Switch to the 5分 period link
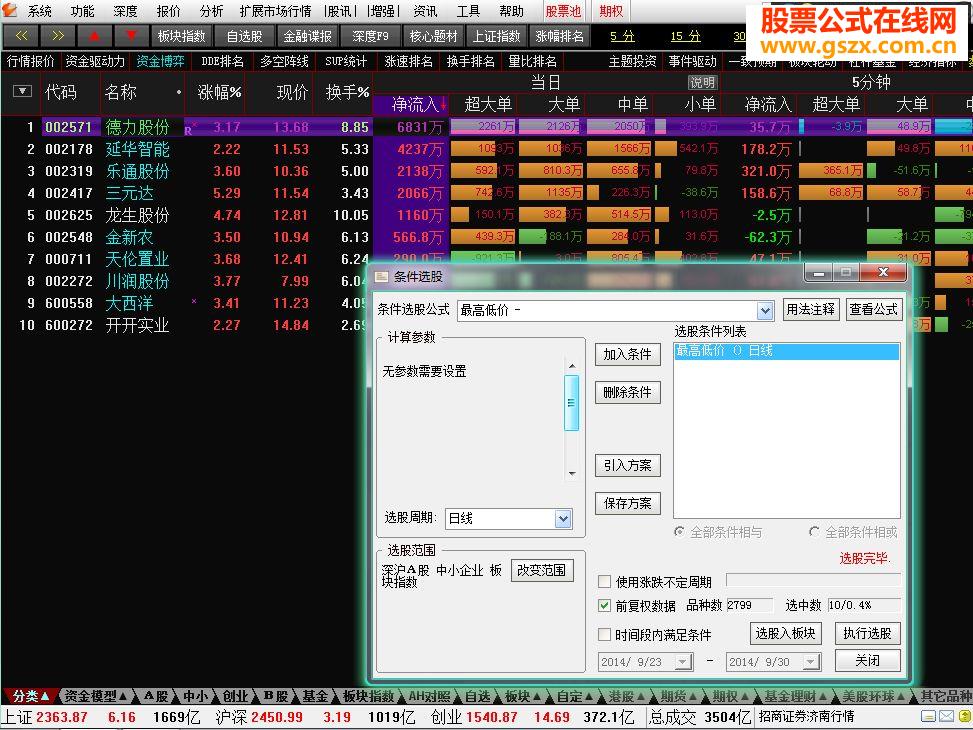This screenshot has width=973, height=730. 622,37
